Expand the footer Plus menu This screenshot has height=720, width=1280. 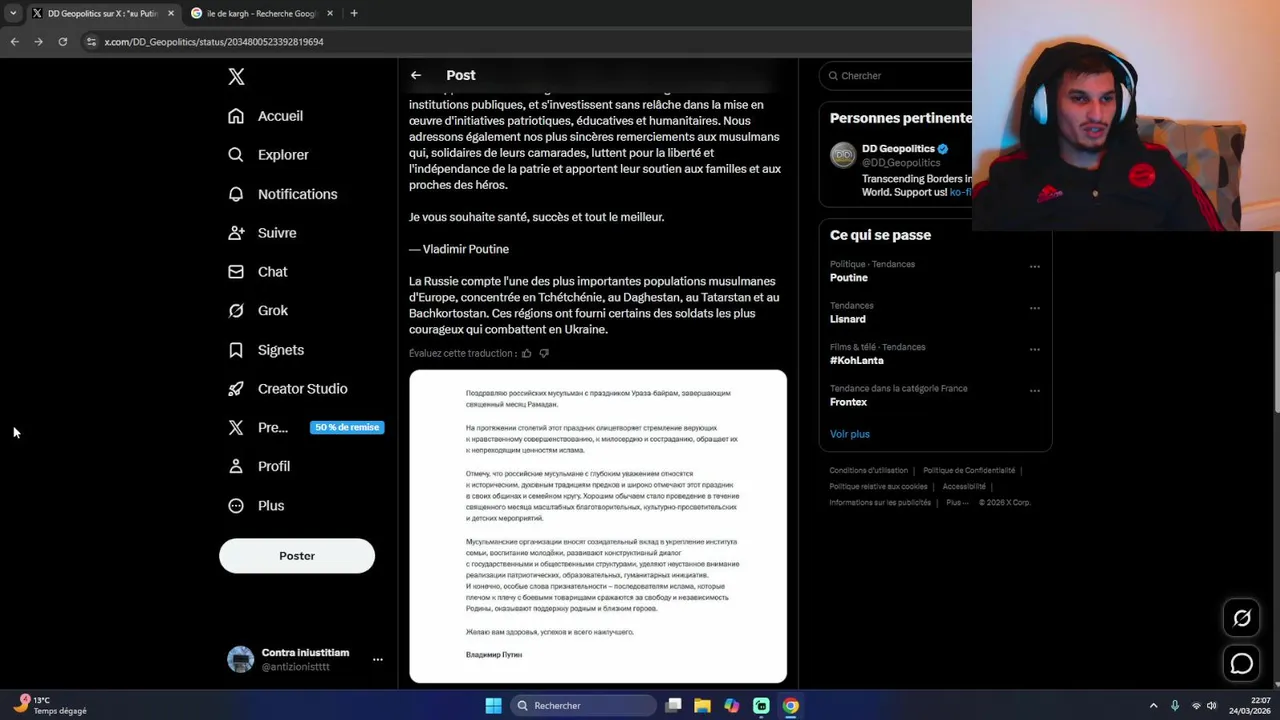click(957, 502)
